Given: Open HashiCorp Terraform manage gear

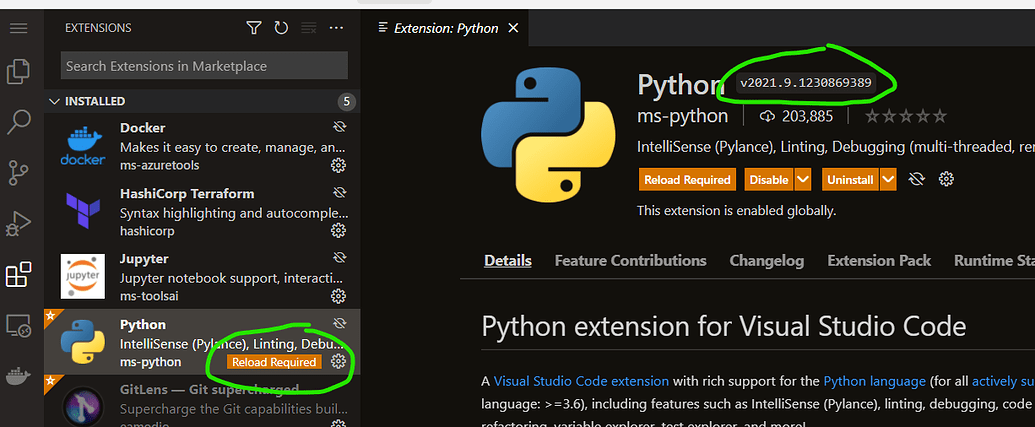Looking at the screenshot, I should tap(338, 230).
